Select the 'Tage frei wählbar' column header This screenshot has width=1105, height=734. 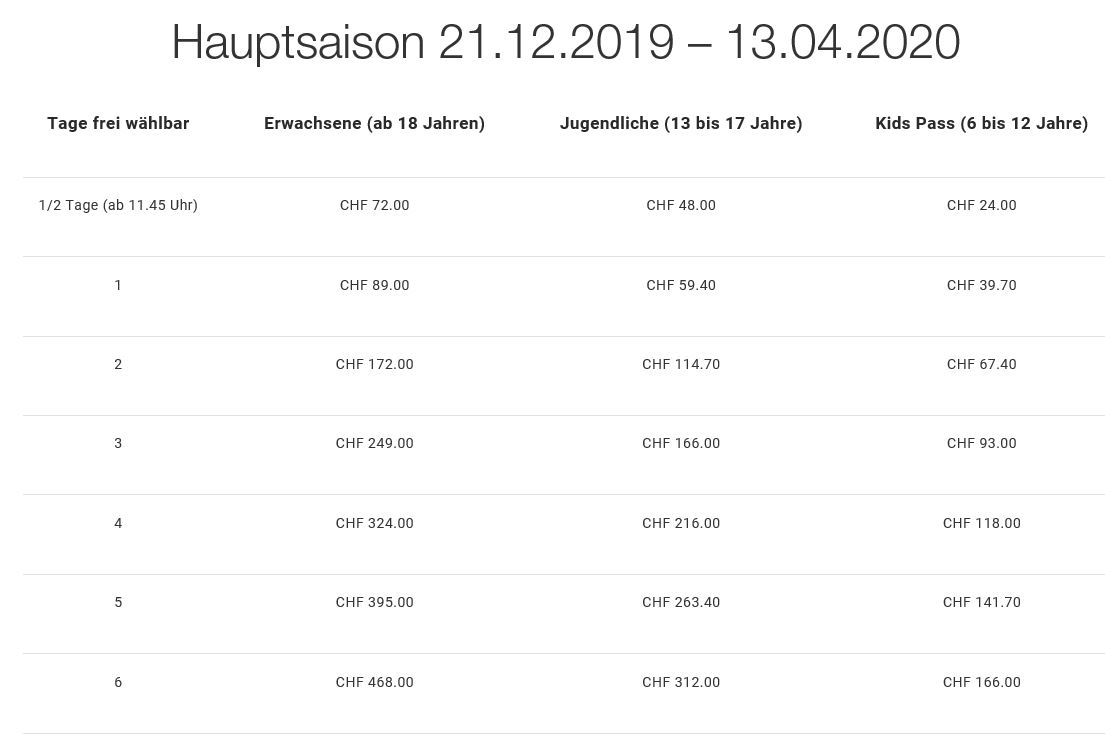pyautogui.click(x=118, y=123)
